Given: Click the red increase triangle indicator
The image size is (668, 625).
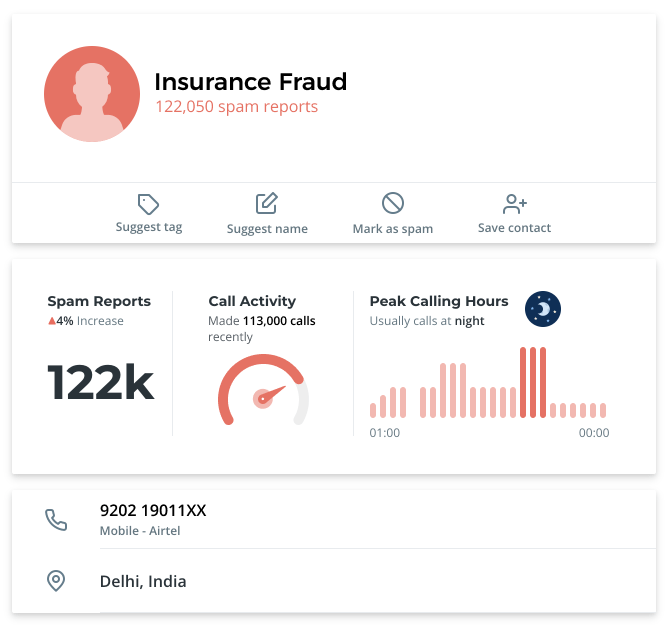Looking at the screenshot, I should pyautogui.click(x=52, y=321).
